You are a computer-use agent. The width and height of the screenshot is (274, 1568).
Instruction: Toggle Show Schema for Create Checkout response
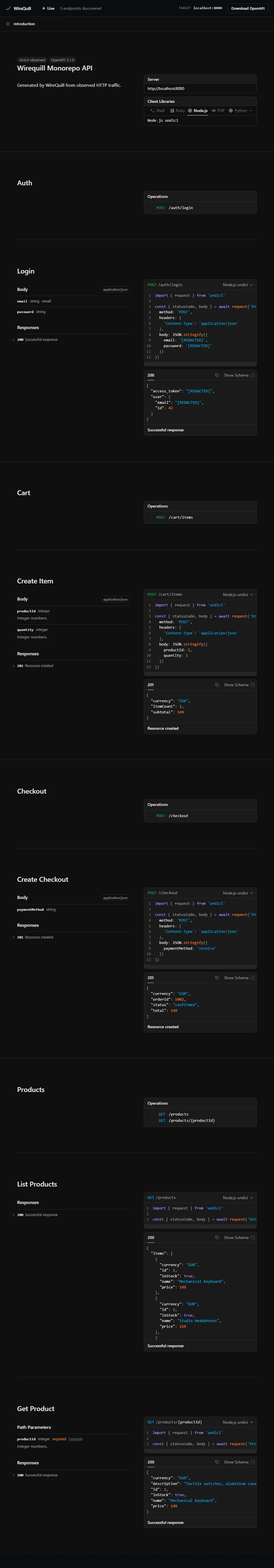(239, 977)
